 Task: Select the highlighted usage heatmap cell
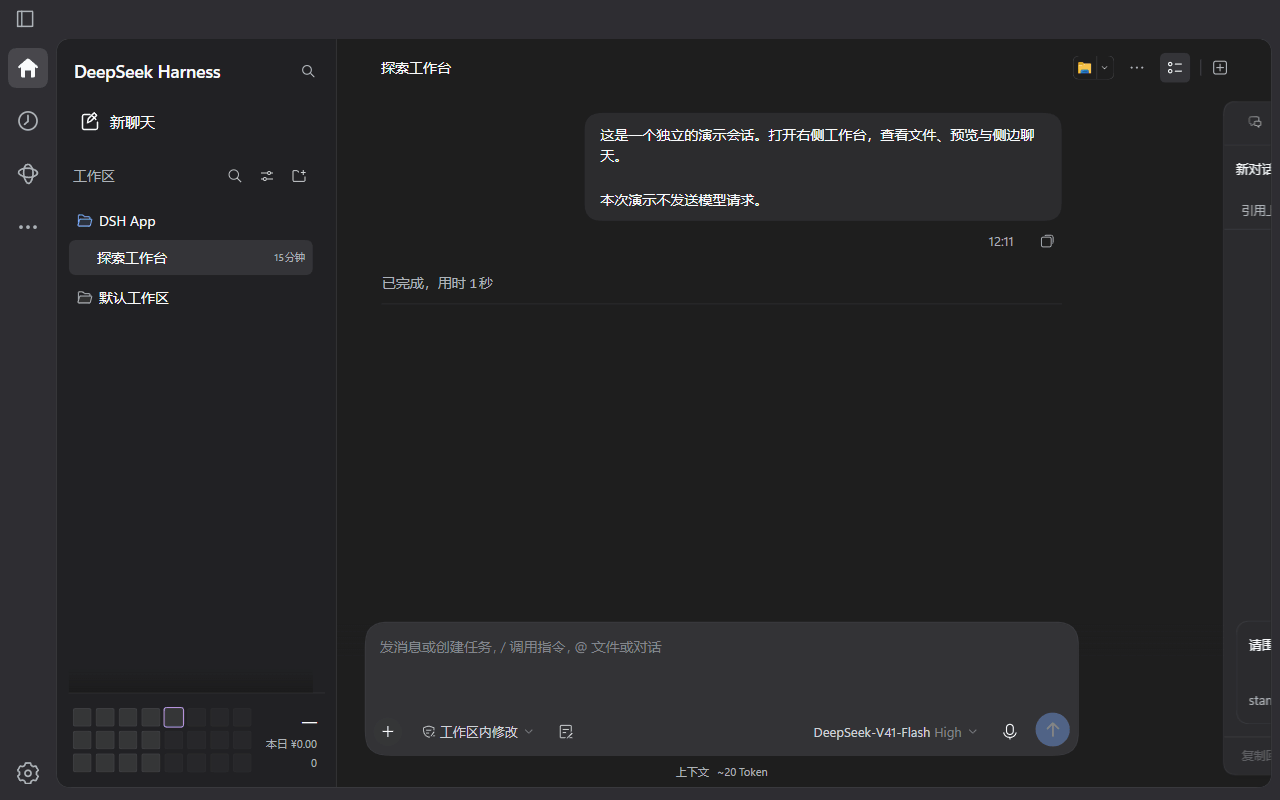pos(174,717)
